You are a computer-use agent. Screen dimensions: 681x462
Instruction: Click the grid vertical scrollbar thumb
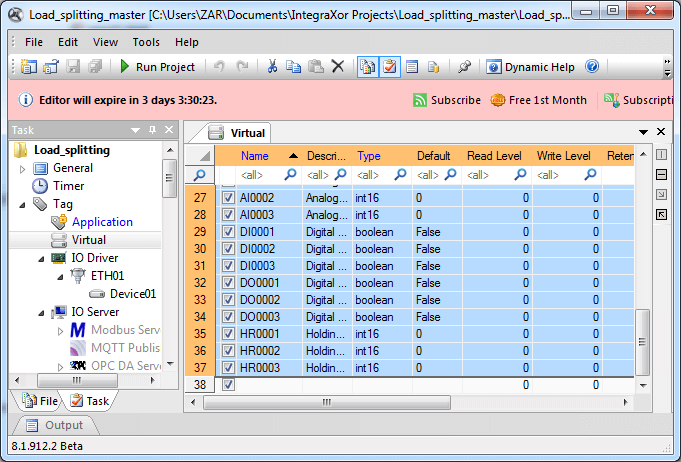642,342
